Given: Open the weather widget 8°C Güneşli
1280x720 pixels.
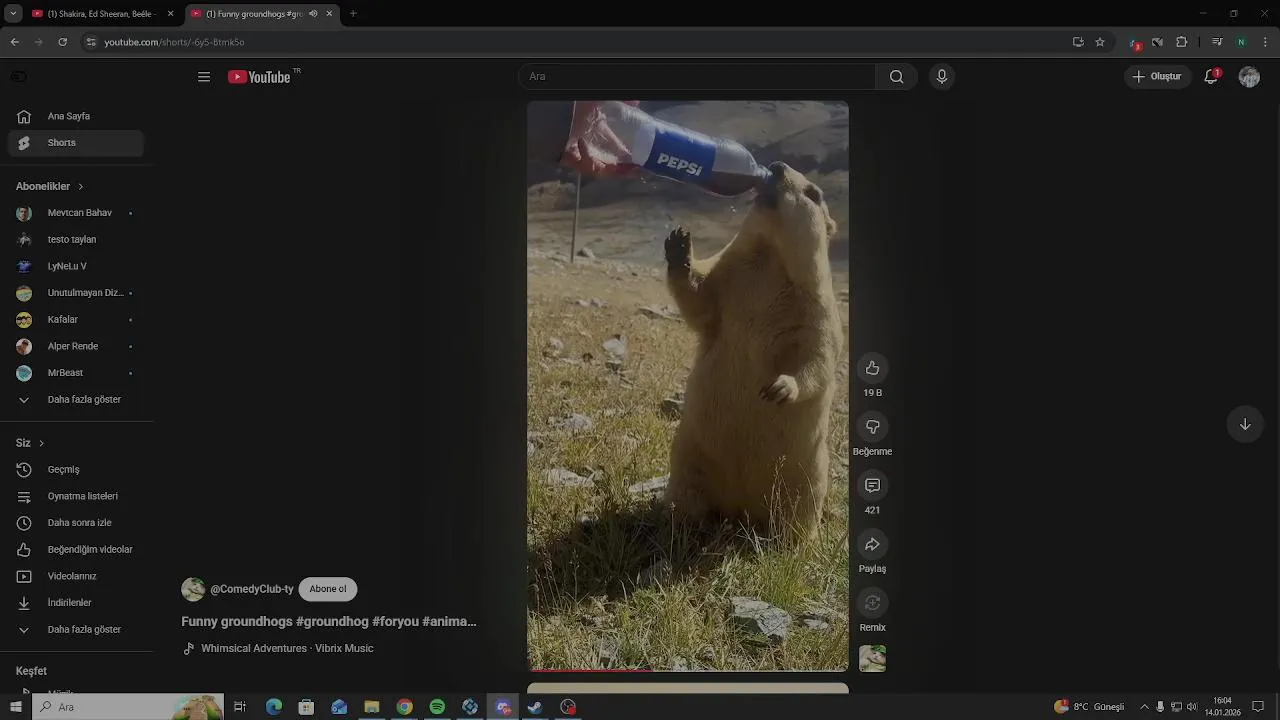Looking at the screenshot, I should (1090, 707).
